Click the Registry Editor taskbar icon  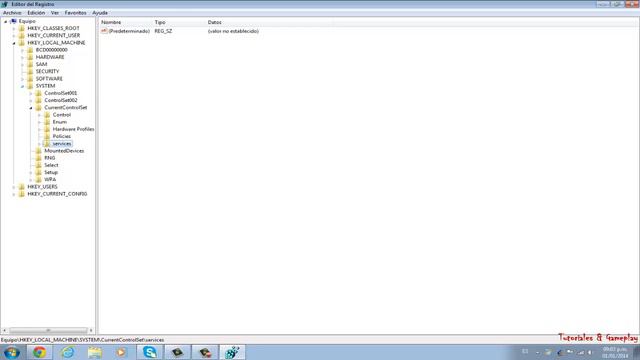coord(233,352)
